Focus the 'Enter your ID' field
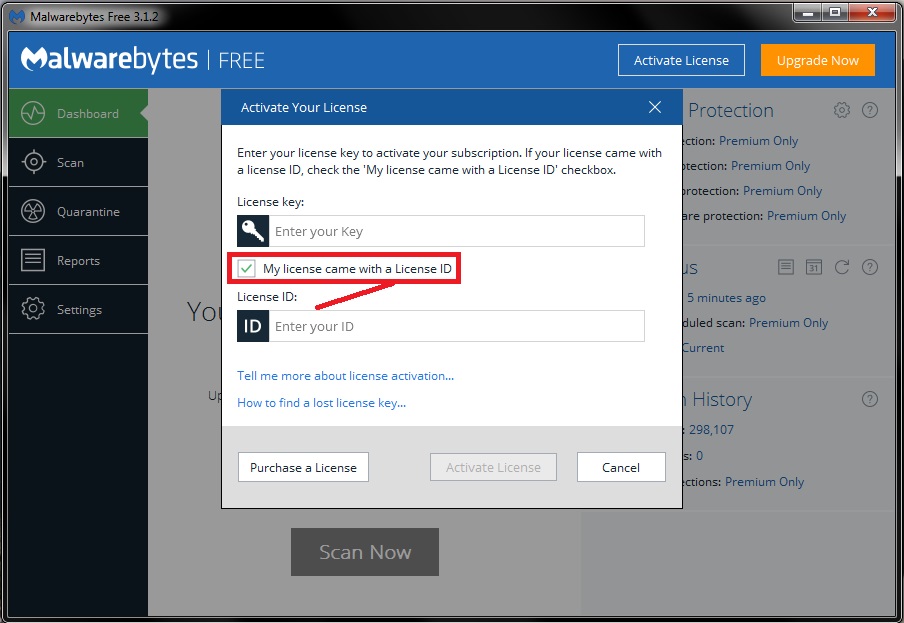Viewport: 904px width, 623px height. click(x=457, y=326)
